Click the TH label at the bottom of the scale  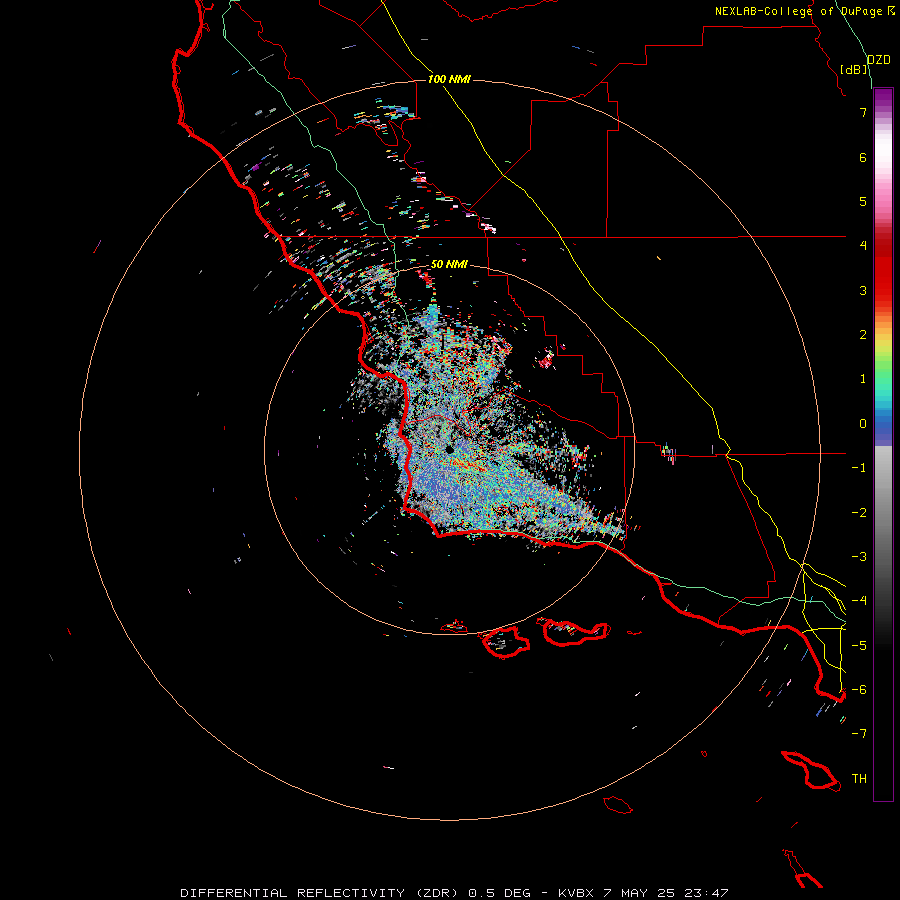click(x=859, y=779)
